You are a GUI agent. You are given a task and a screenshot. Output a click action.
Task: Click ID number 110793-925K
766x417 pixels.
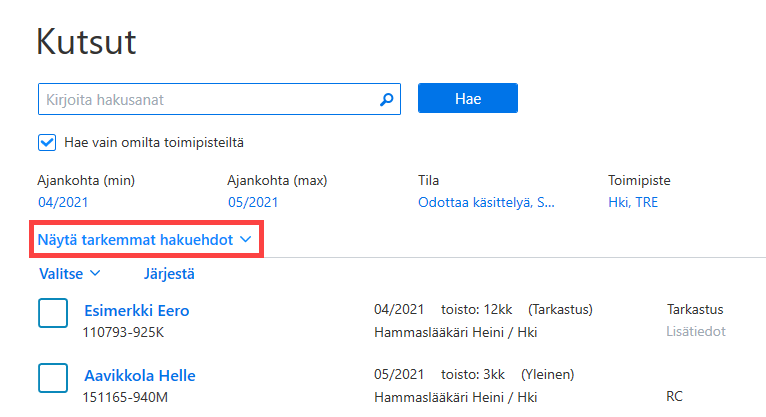tap(123, 333)
